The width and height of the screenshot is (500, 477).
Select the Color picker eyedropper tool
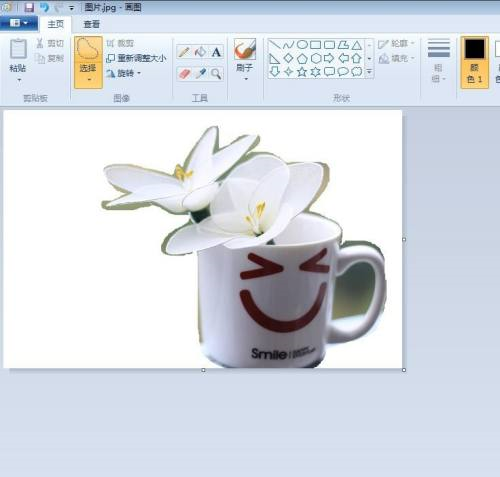[200, 73]
